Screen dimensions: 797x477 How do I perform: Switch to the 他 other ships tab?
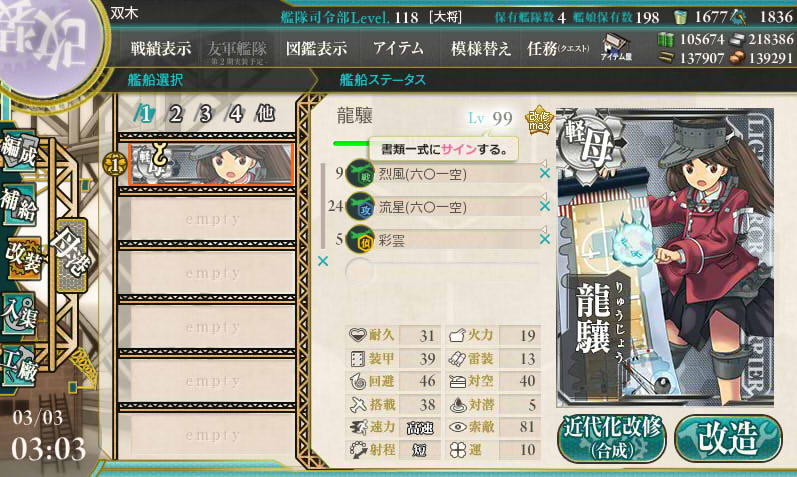(x=265, y=114)
